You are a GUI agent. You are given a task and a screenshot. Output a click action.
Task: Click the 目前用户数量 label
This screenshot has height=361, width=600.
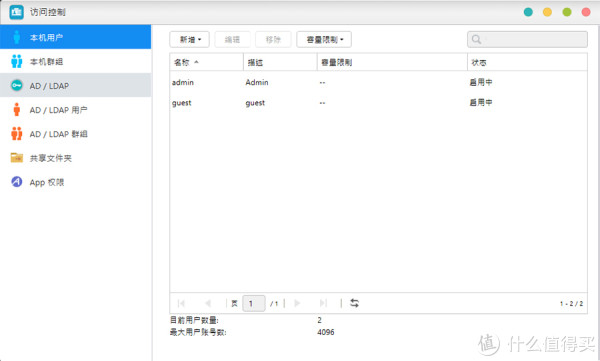(x=194, y=320)
